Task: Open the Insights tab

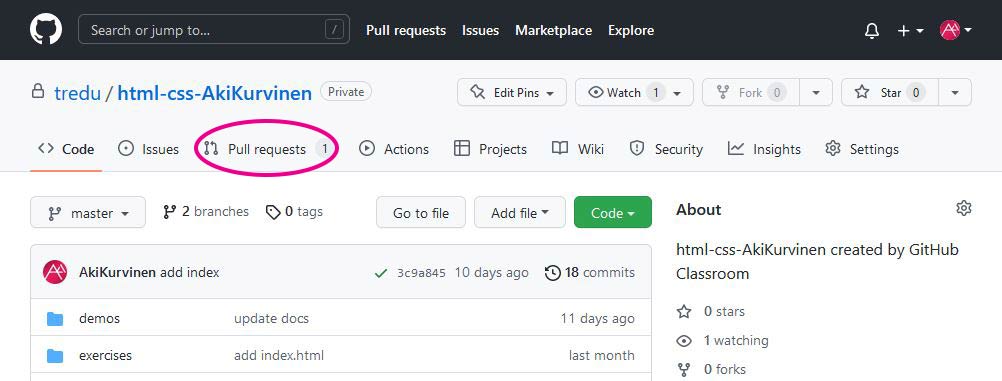Action: tap(764, 149)
